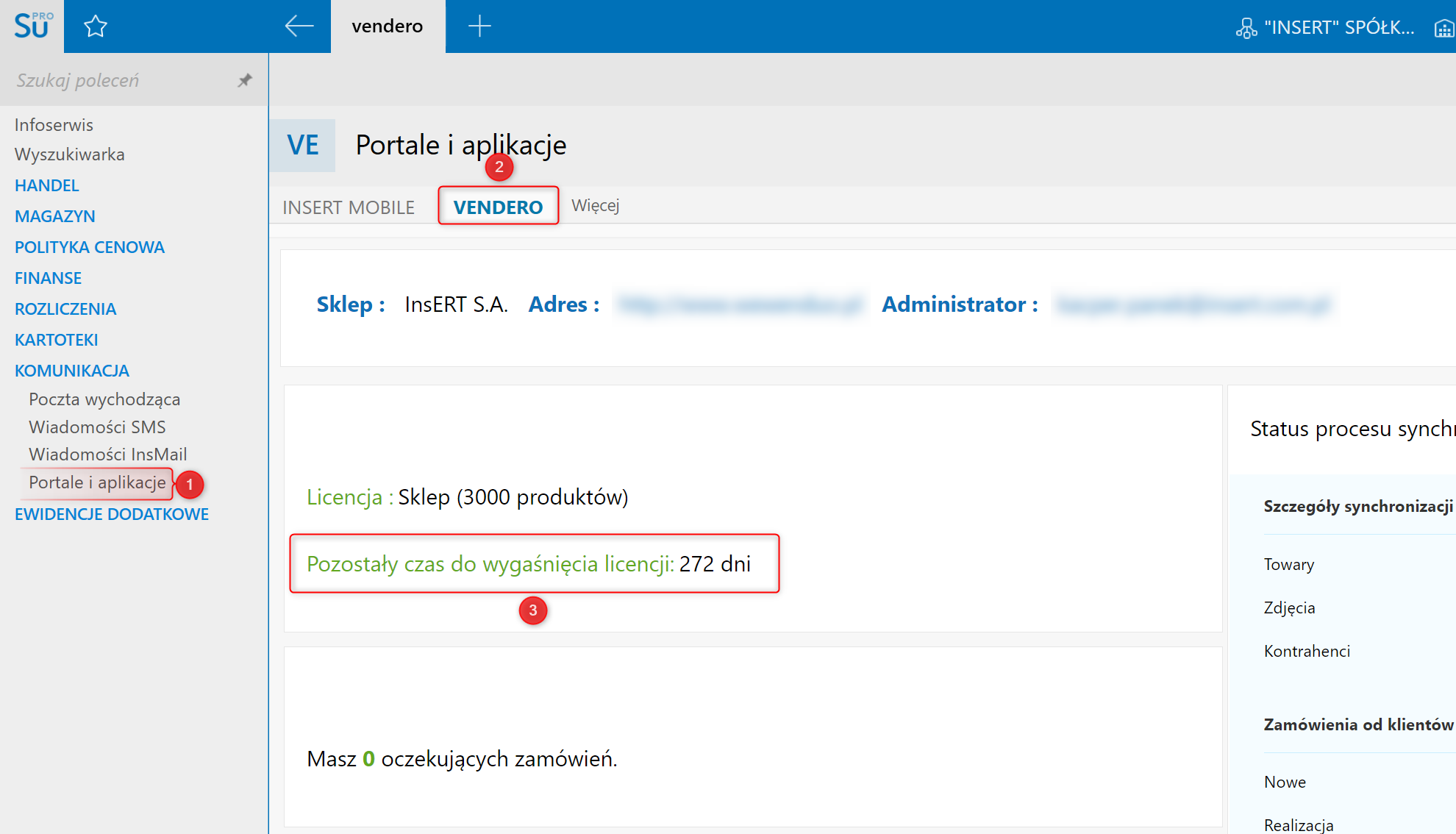Expand the FINANSE section

click(x=49, y=278)
